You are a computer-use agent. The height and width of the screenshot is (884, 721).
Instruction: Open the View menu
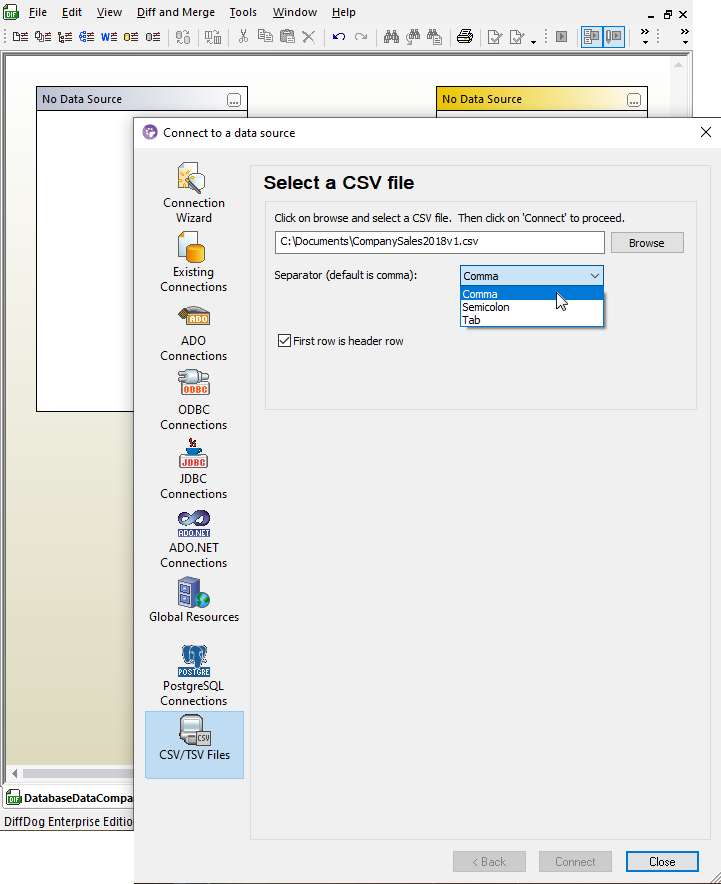tap(109, 12)
